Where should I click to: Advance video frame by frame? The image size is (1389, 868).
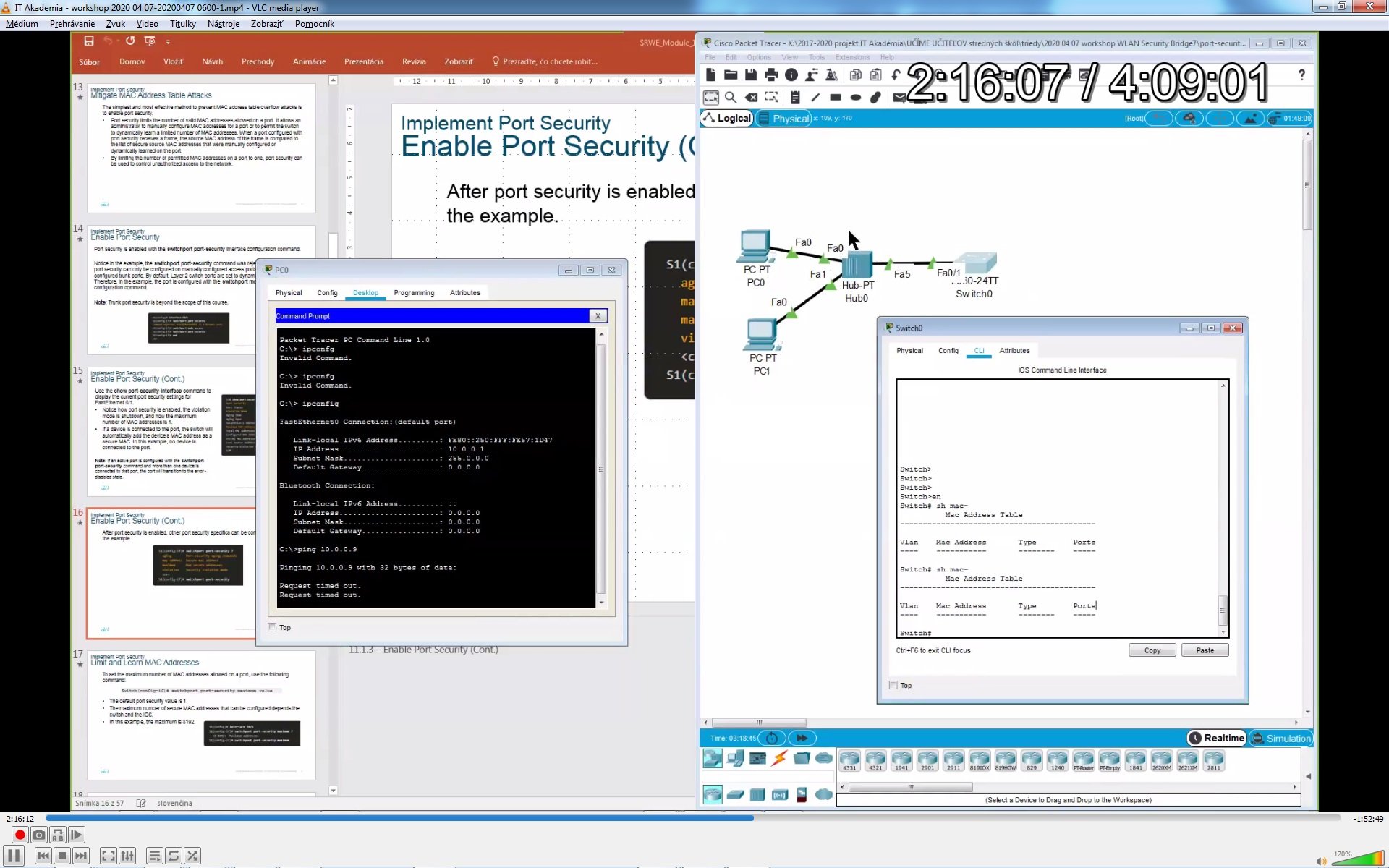(x=77, y=835)
